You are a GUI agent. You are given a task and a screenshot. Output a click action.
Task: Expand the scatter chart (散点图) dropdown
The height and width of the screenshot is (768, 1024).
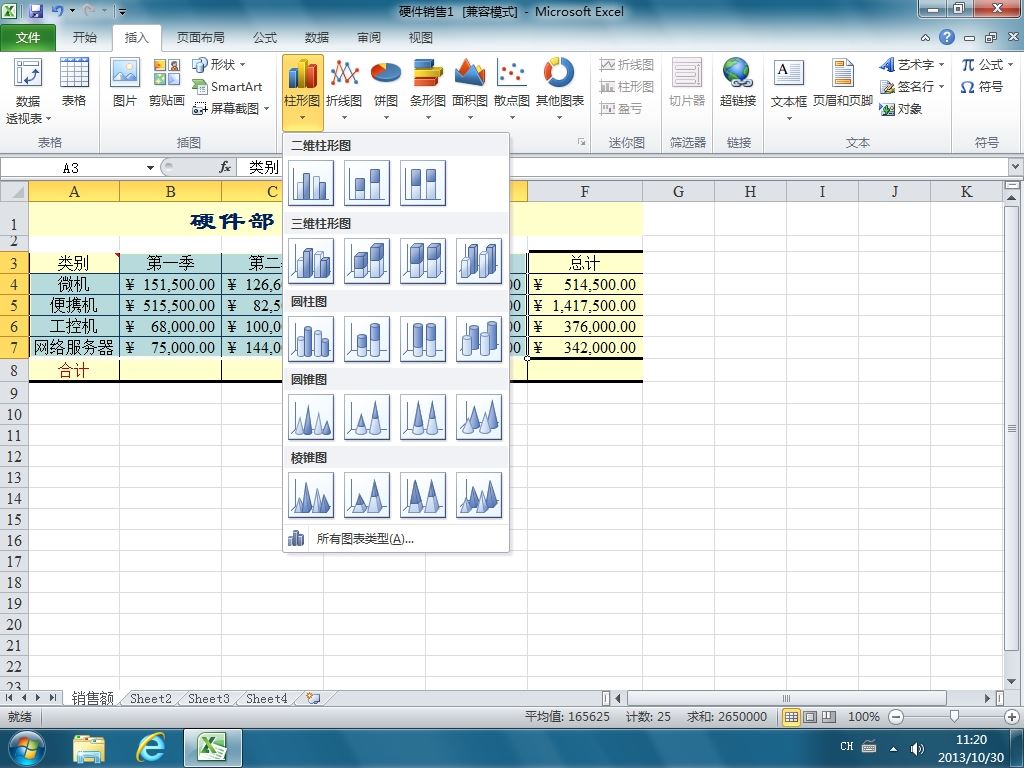point(512,118)
